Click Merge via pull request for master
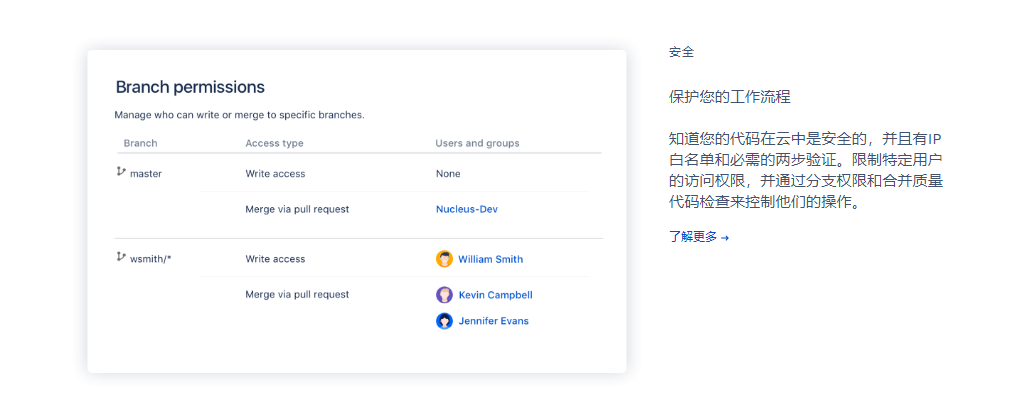The height and width of the screenshot is (412, 1029). (x=297, y=209)
